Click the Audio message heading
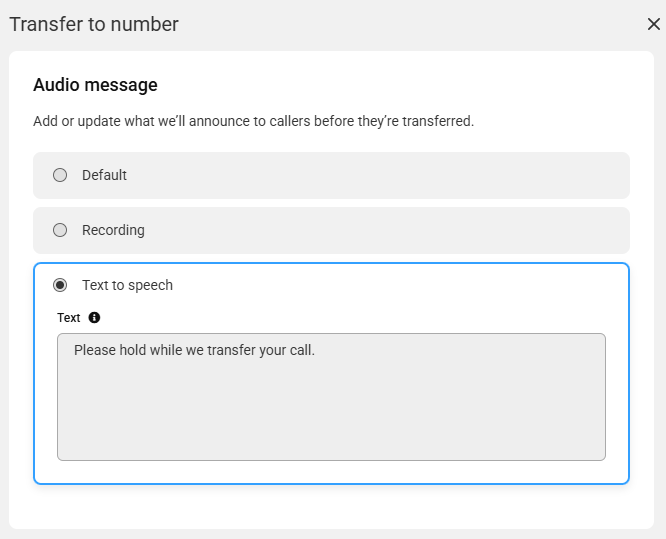Screen dimensions: 666x539 coord(95,85)
